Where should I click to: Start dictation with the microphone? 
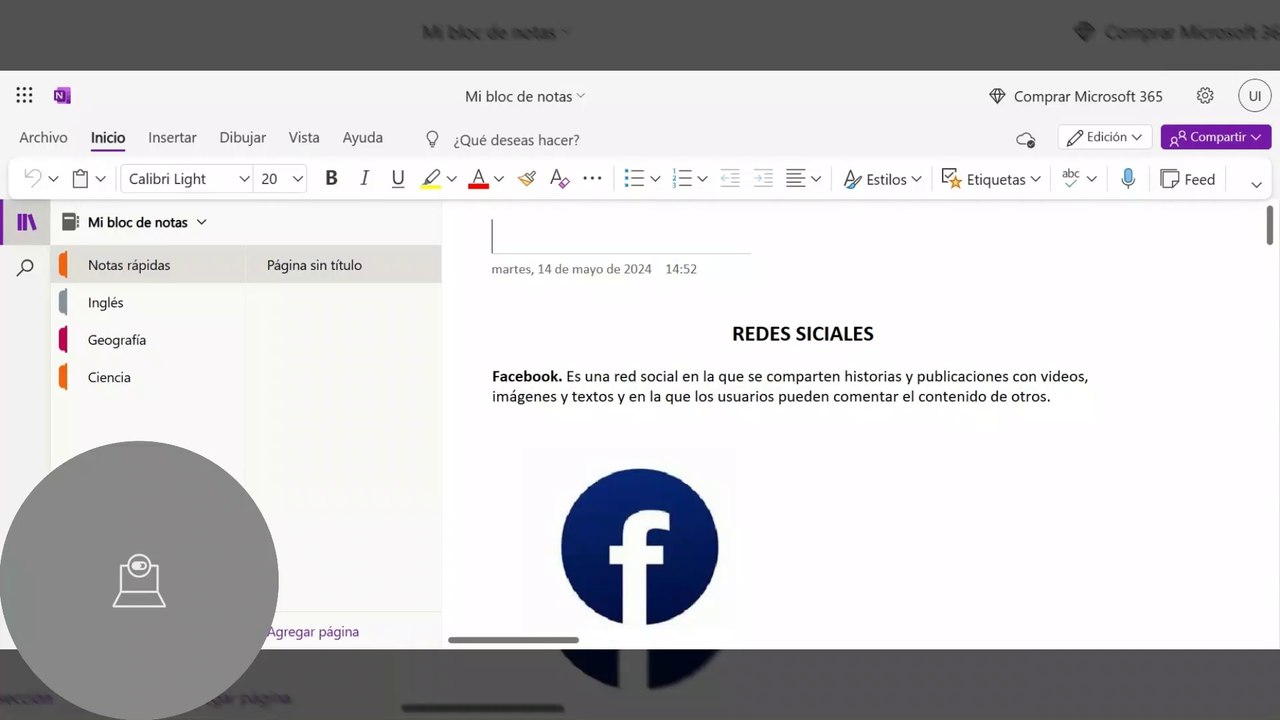[x=1128, y=179]
